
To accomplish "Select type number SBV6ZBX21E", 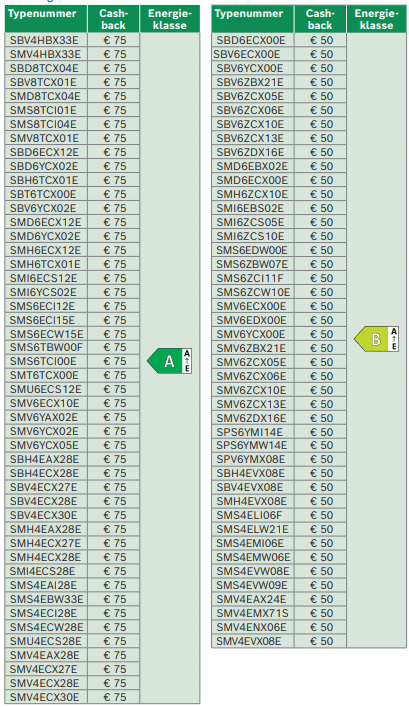I will point(250,82).
